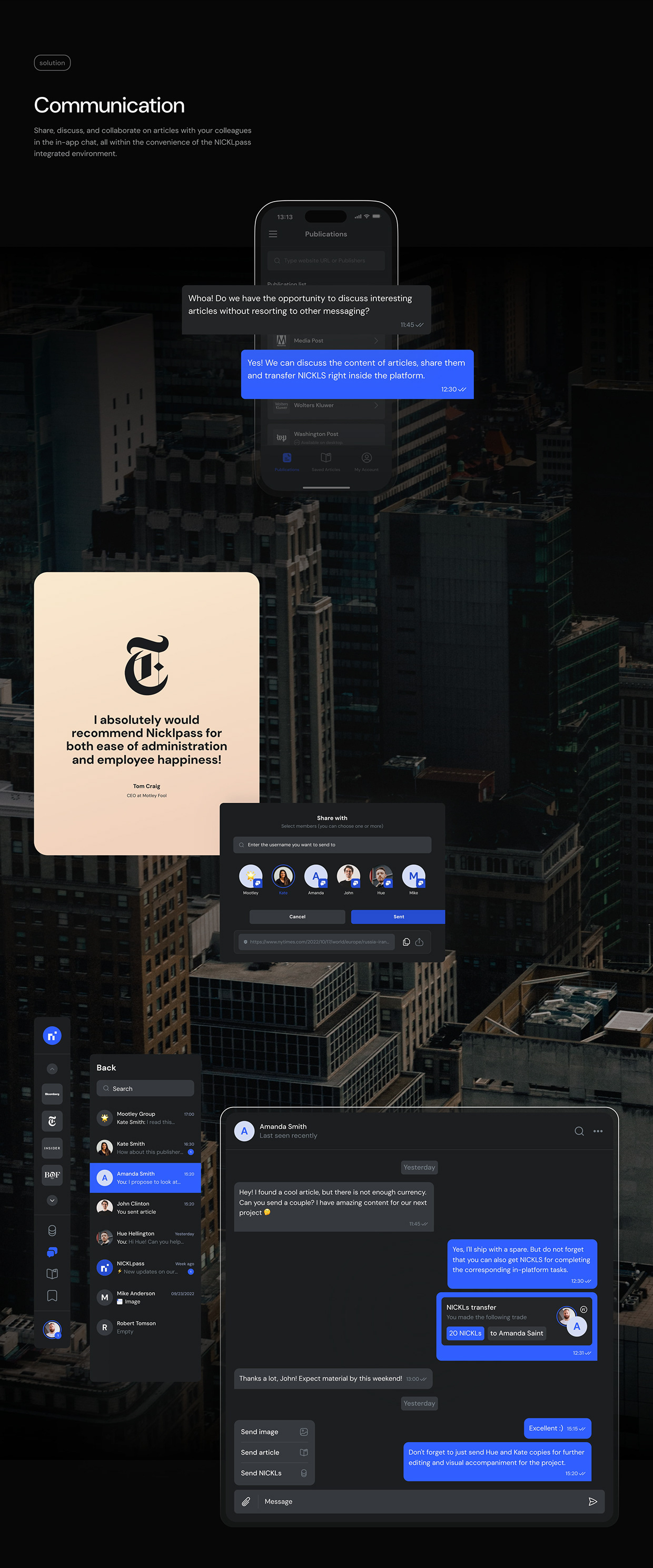Select Amanda as a share recipient
653x1568 pixels.
[x=315, y=877]
